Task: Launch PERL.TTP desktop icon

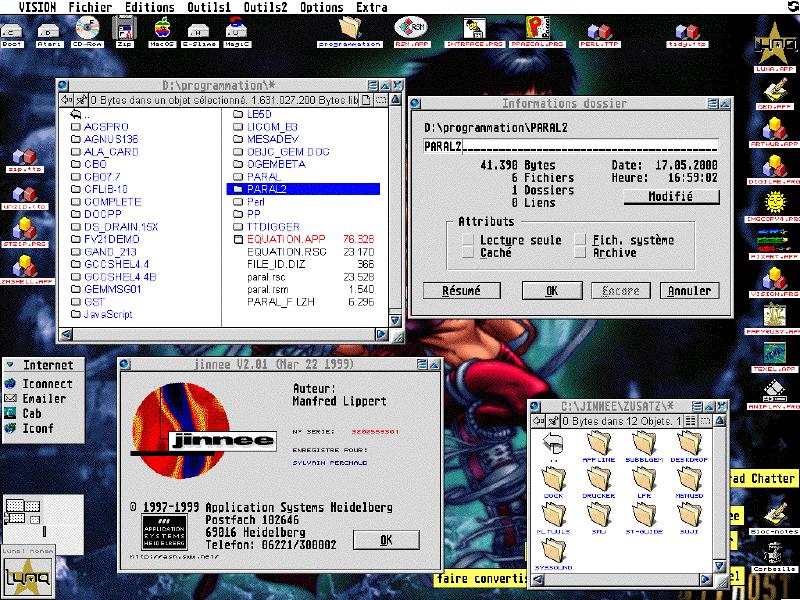Action: click(599, 34)
